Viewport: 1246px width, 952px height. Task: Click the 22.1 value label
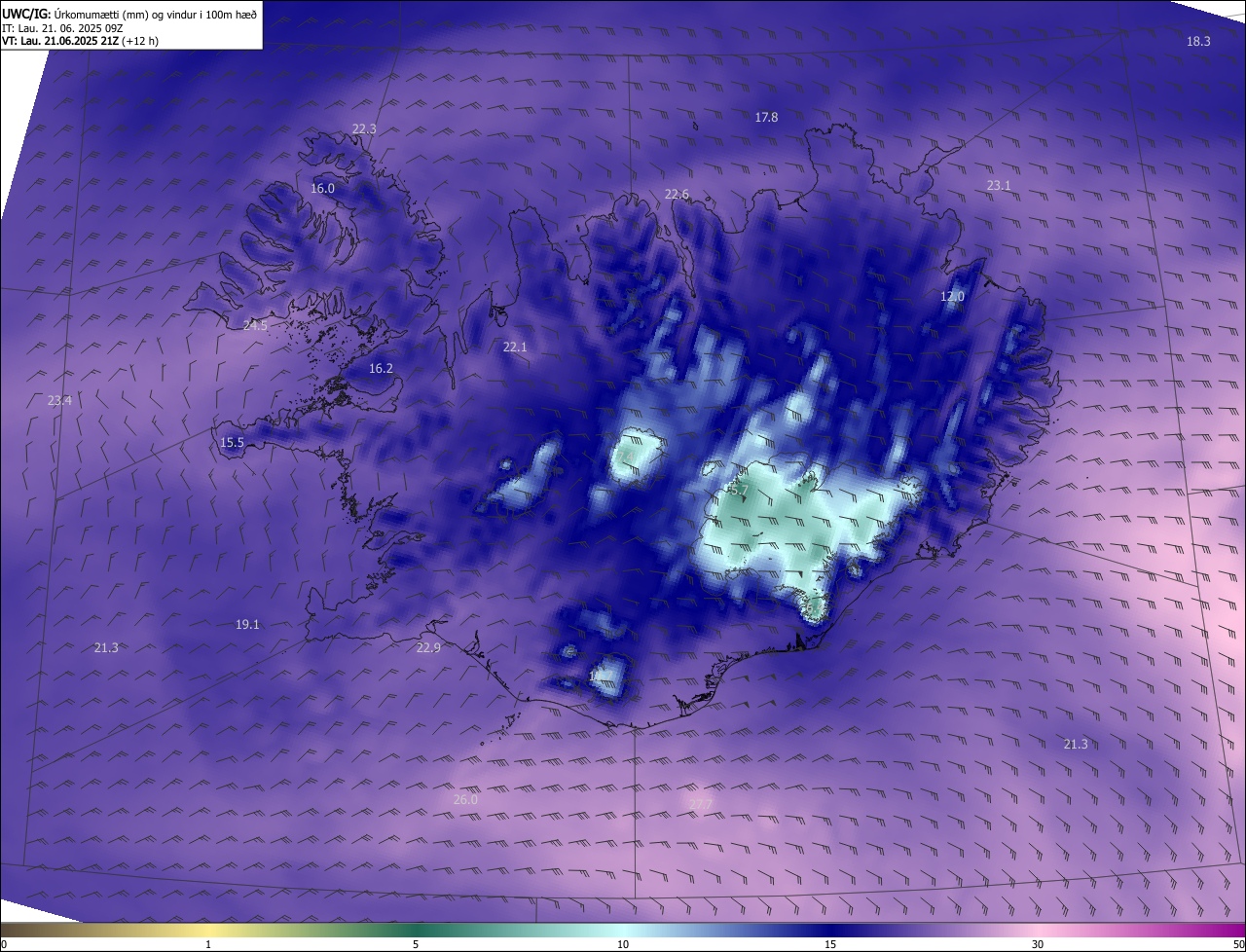(x=514, y=347)
